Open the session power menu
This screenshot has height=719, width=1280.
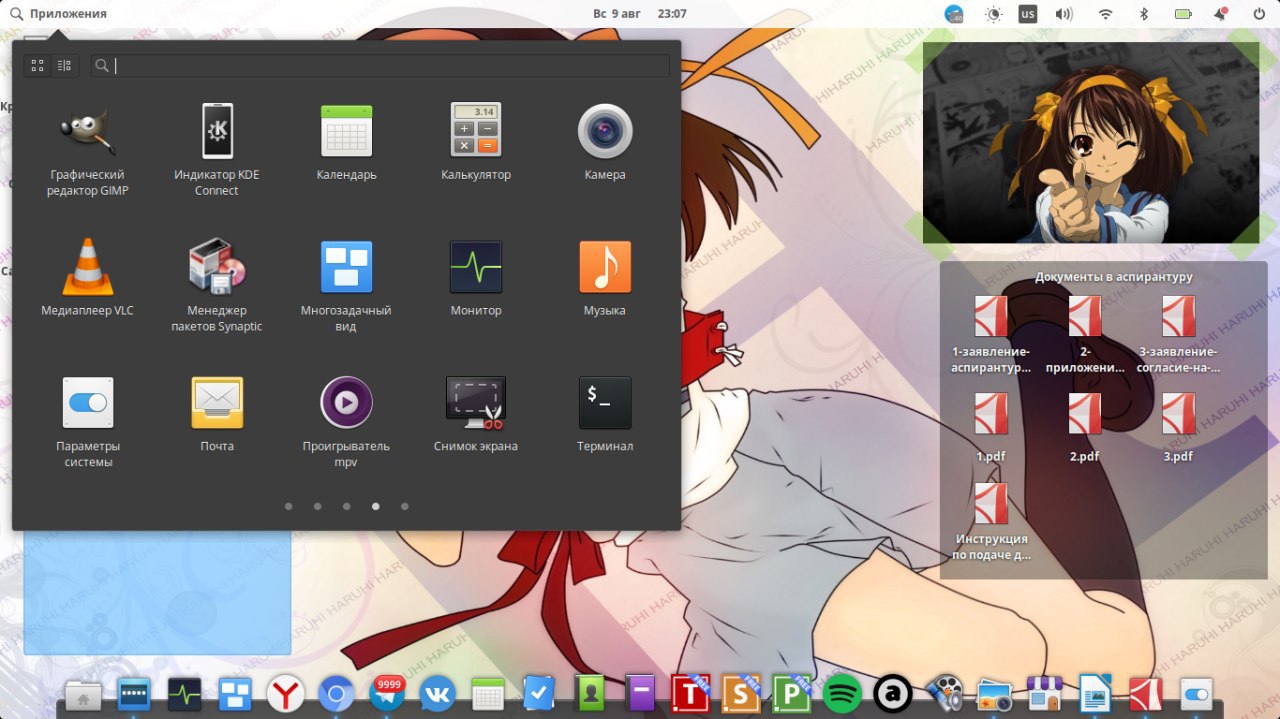point(1259,14)
